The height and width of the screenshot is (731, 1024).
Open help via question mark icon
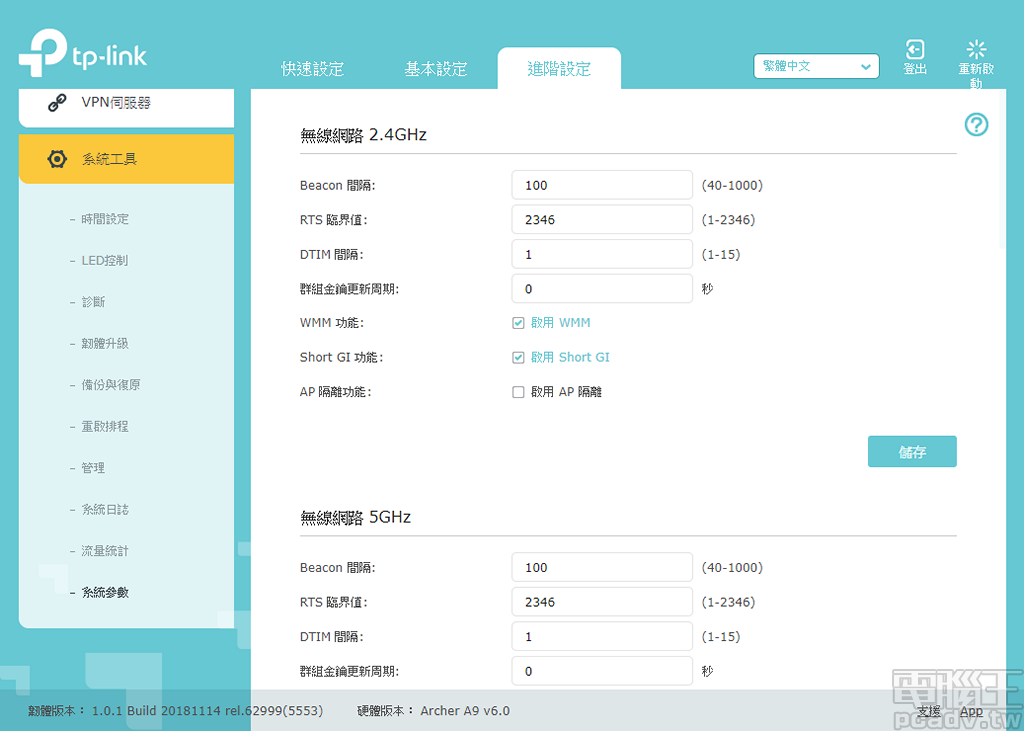(x=976, y=125)
